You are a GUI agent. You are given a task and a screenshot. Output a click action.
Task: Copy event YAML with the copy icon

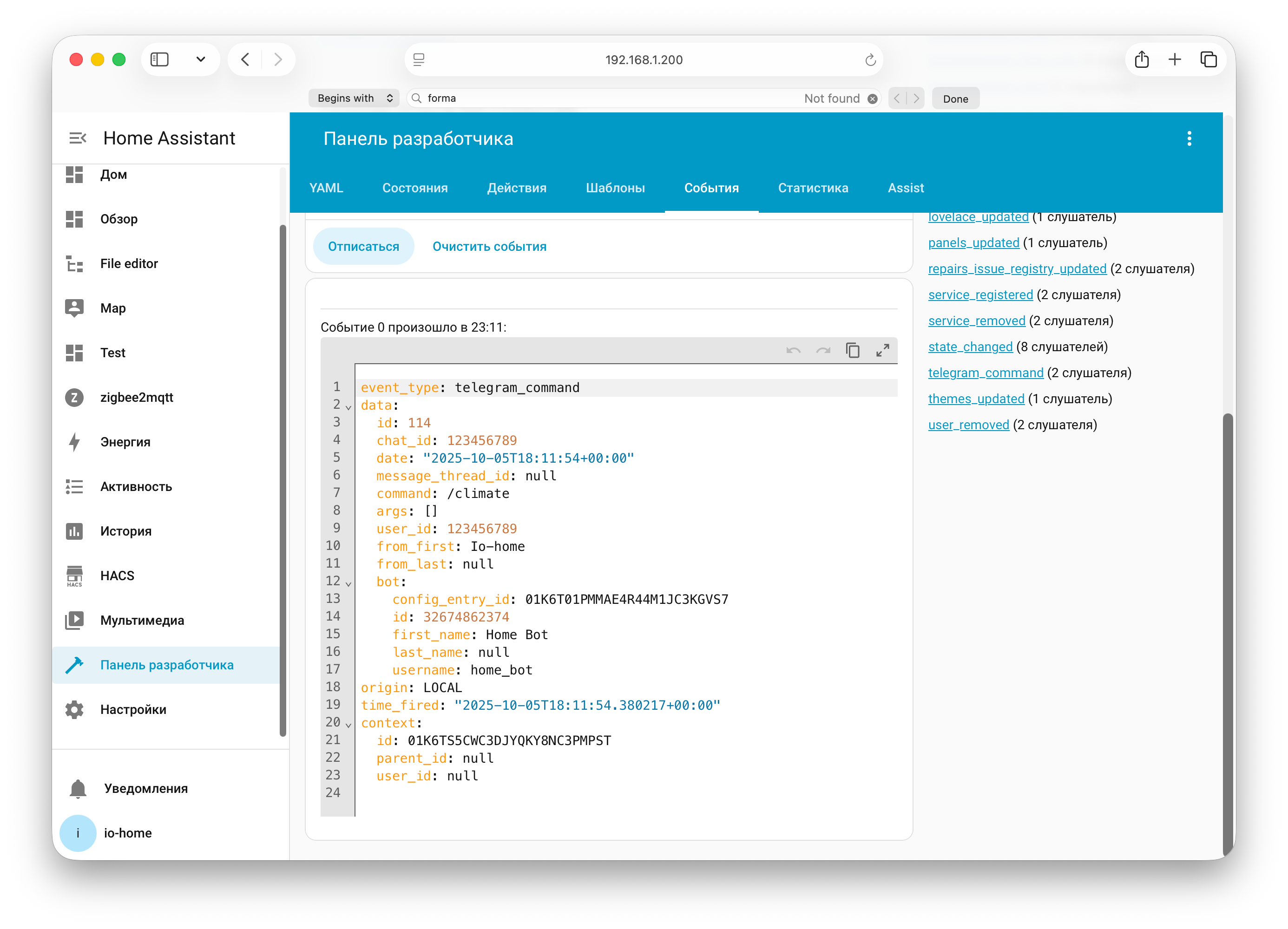coord(853,350)
